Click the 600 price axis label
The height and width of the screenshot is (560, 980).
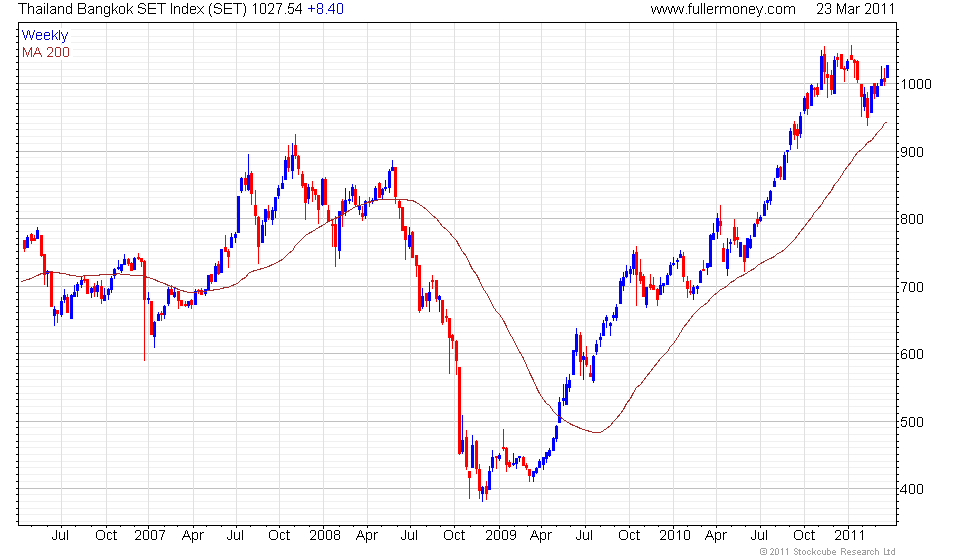tap(912, 354)
